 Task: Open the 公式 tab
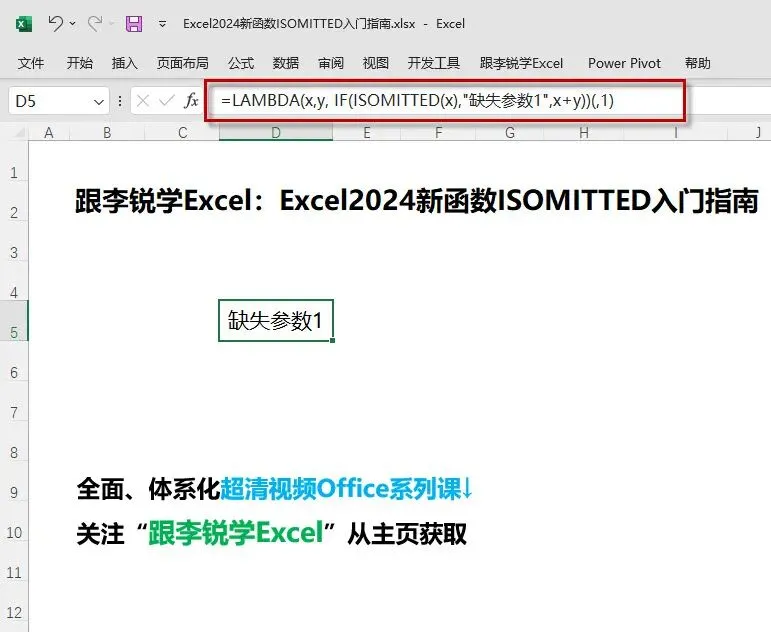241,63
